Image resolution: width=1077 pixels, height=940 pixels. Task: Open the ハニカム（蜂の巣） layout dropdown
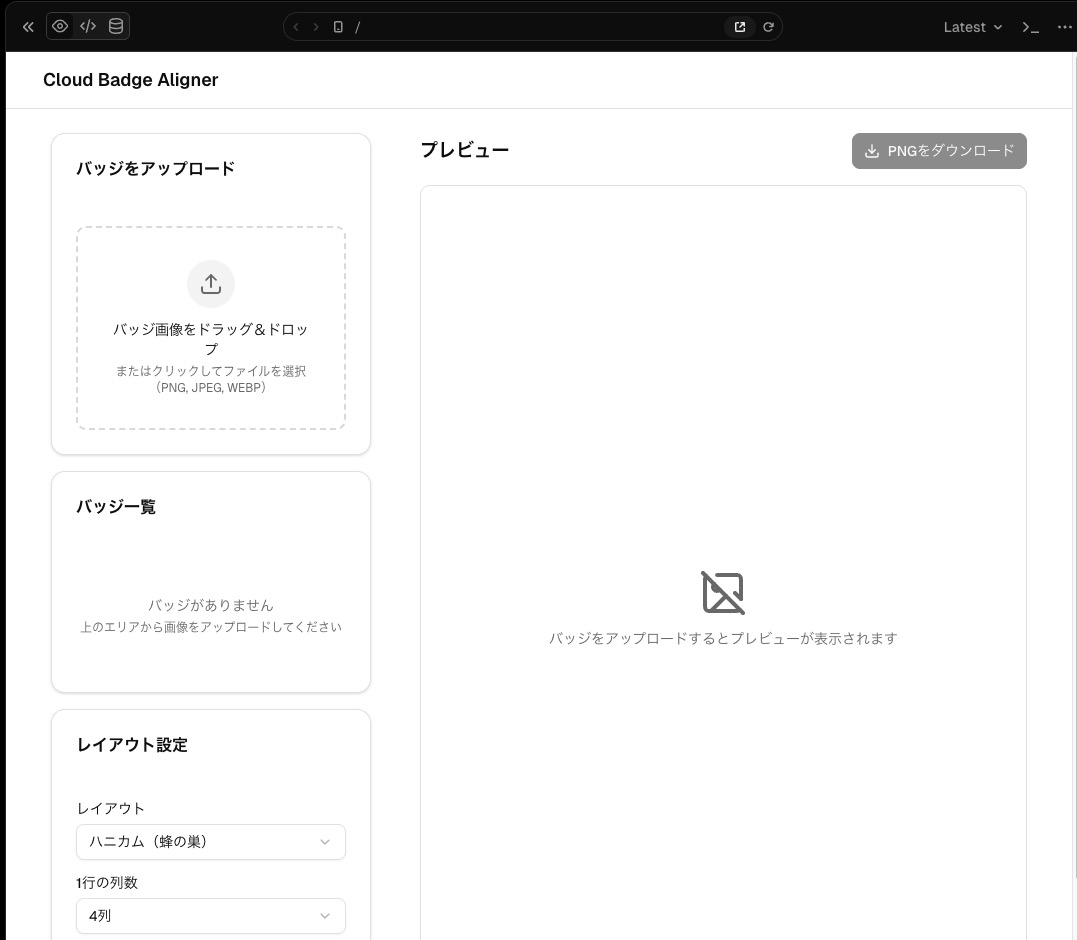(211, 842)
